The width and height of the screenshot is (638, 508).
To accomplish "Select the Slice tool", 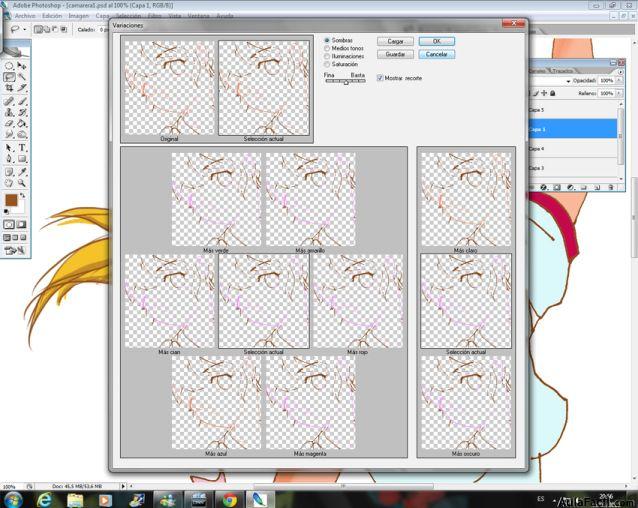I will coord(22,87).
